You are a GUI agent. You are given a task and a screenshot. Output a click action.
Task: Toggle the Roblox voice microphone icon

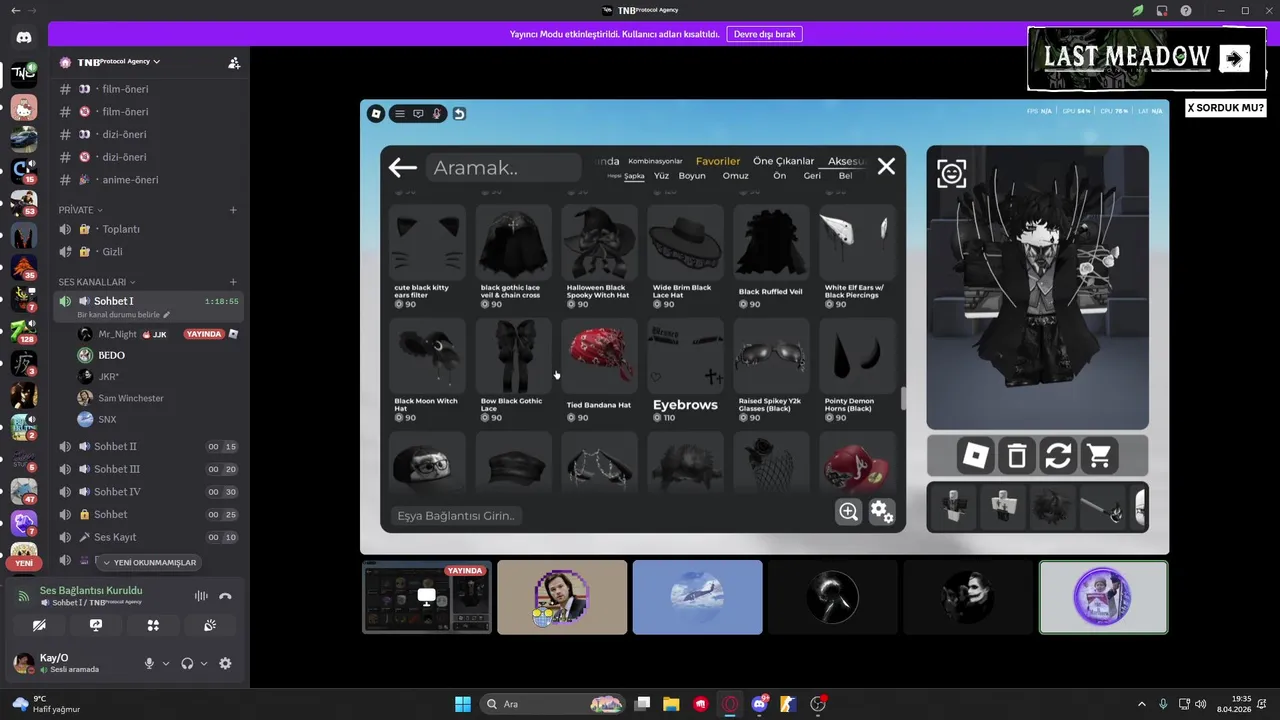437,114
